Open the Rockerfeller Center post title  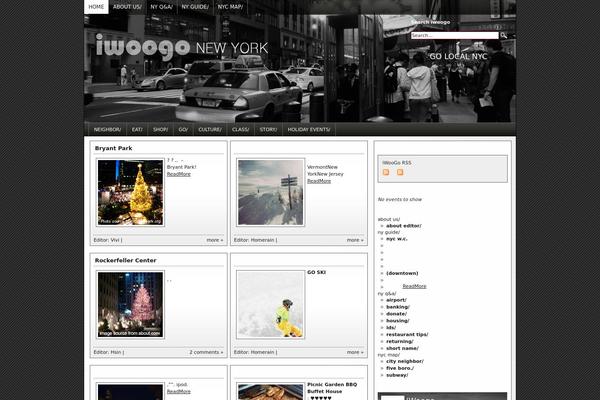click(126, 260)
